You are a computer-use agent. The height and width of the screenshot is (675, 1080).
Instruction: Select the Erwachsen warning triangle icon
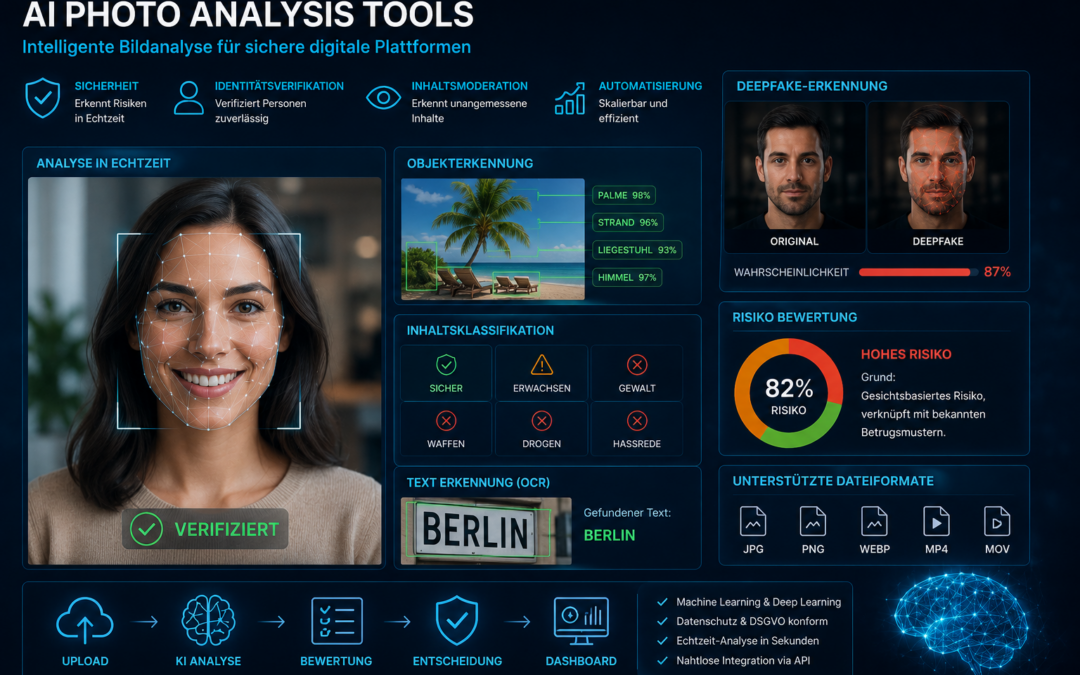pyautogui.click(x=541, y=364)
